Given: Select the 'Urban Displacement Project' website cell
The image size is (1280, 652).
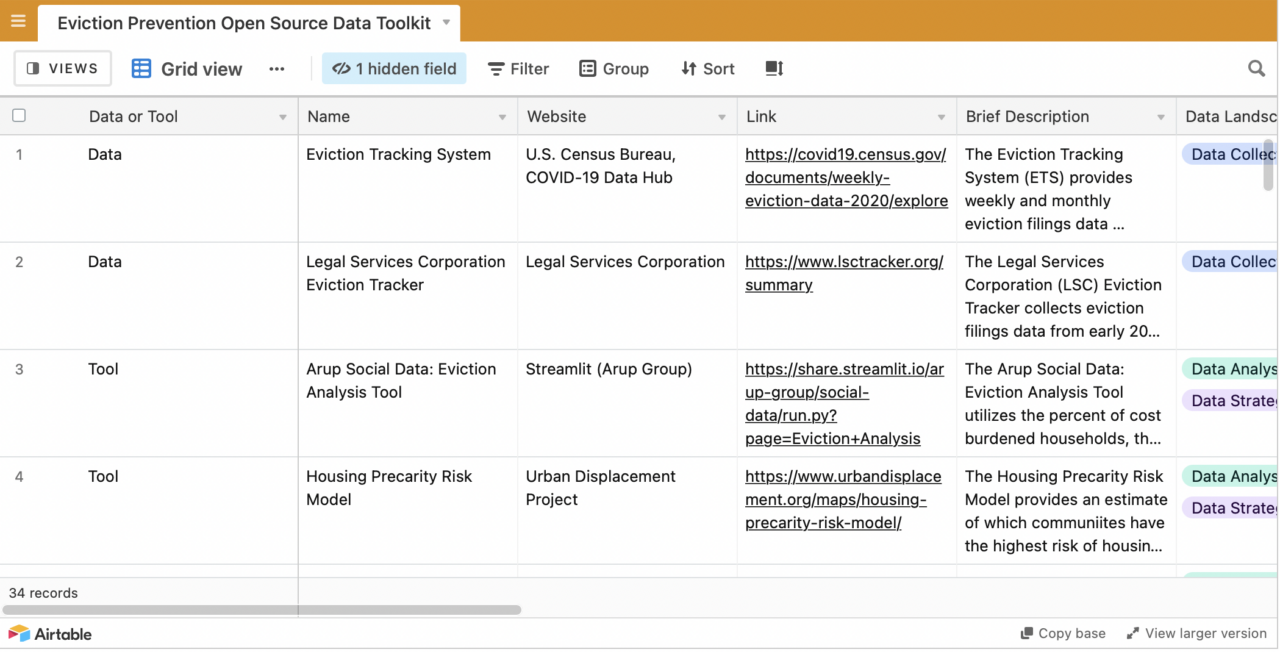Looking at the screenshot, I should [627, 511].
